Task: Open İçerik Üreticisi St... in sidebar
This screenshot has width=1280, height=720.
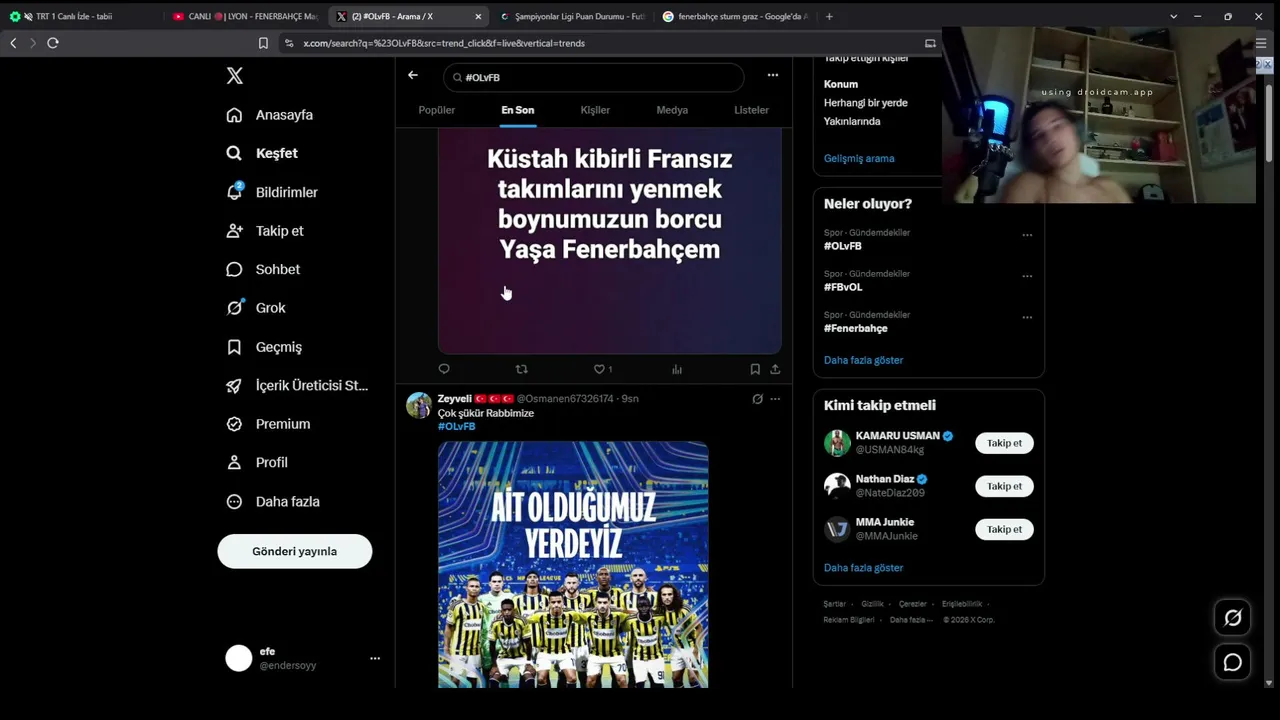Action: coord(297,386)
